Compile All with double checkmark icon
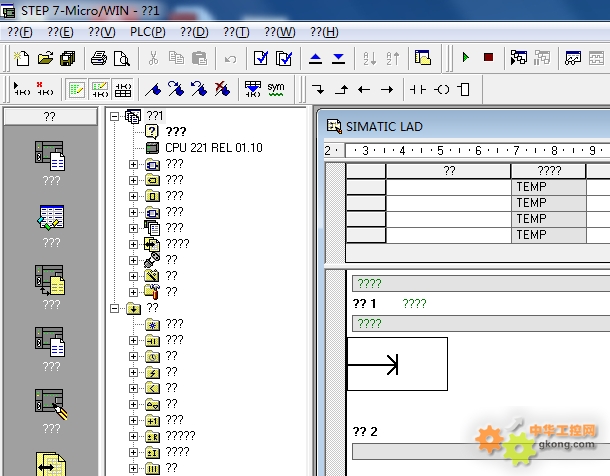Viewport: 610px width, 476px height. pyautogui.click(x=284, y=58)
